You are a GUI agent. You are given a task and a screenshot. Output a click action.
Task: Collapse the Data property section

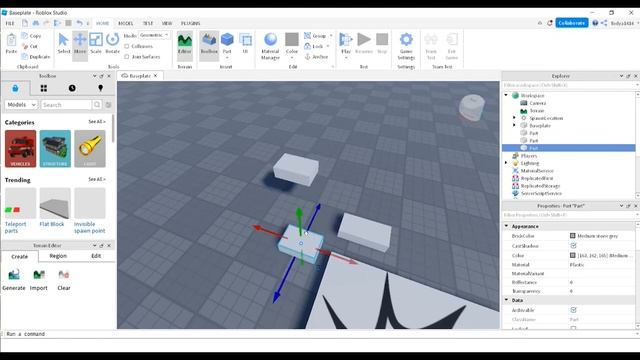click(x=507, y=300)
